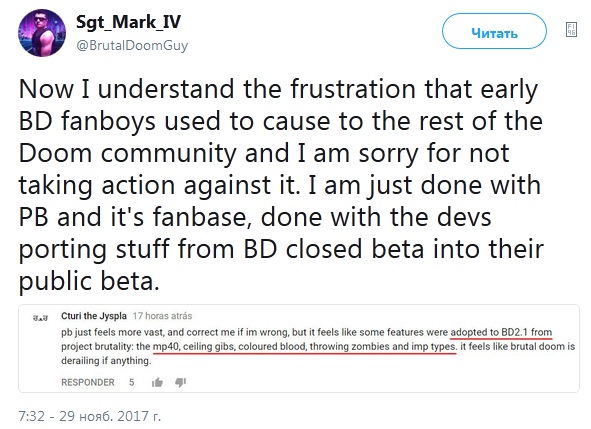Click underlined text 'adopted to BD2.1 from'

pos(501,332)
